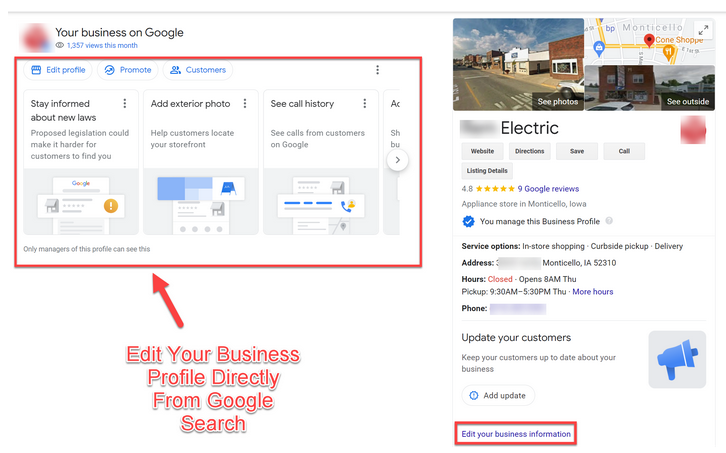Click the 4.8 star rating

pos(488,189)
